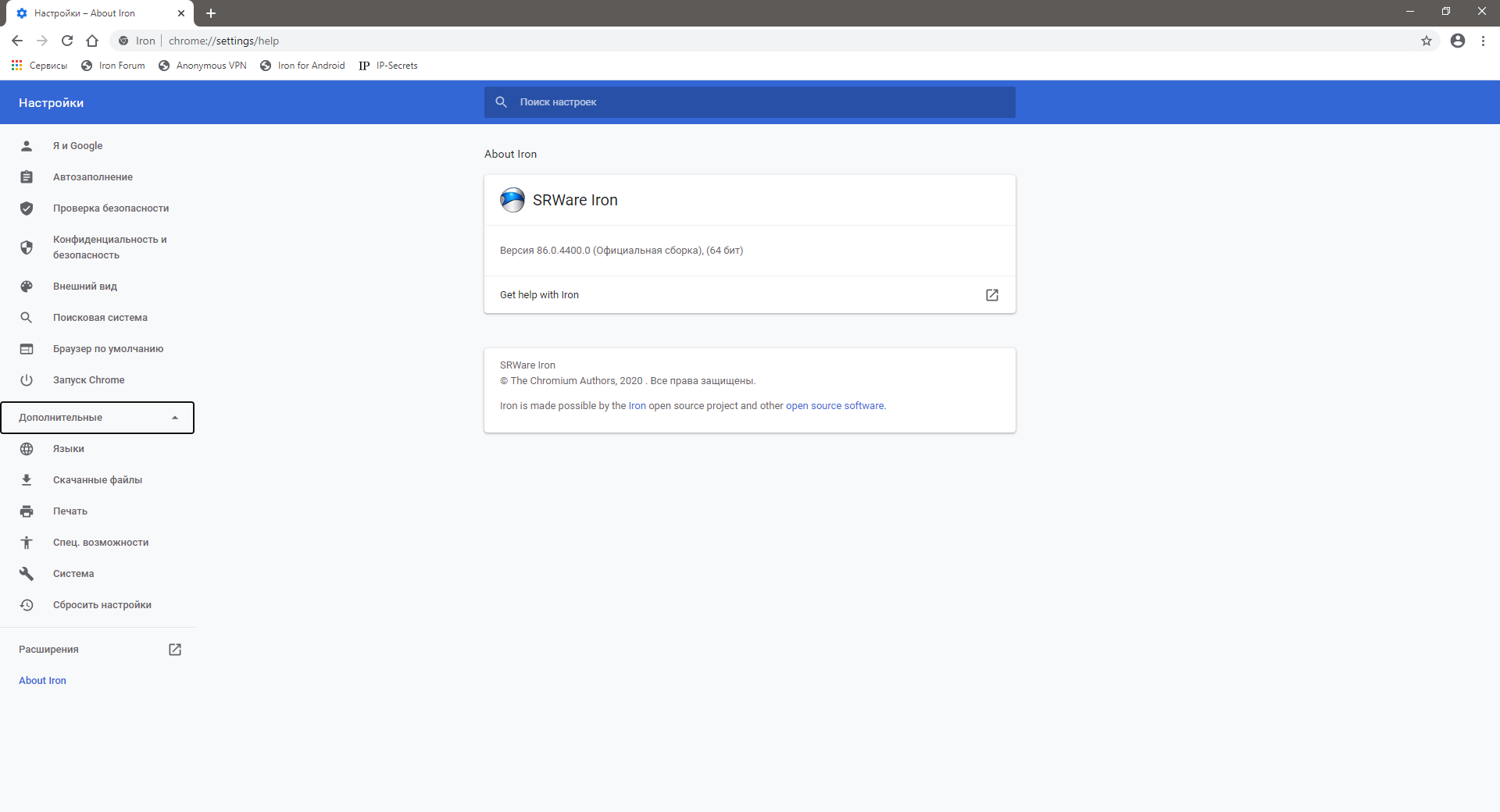
Task: Select Внешний вид in the sidebar
Action: (84, 287)
